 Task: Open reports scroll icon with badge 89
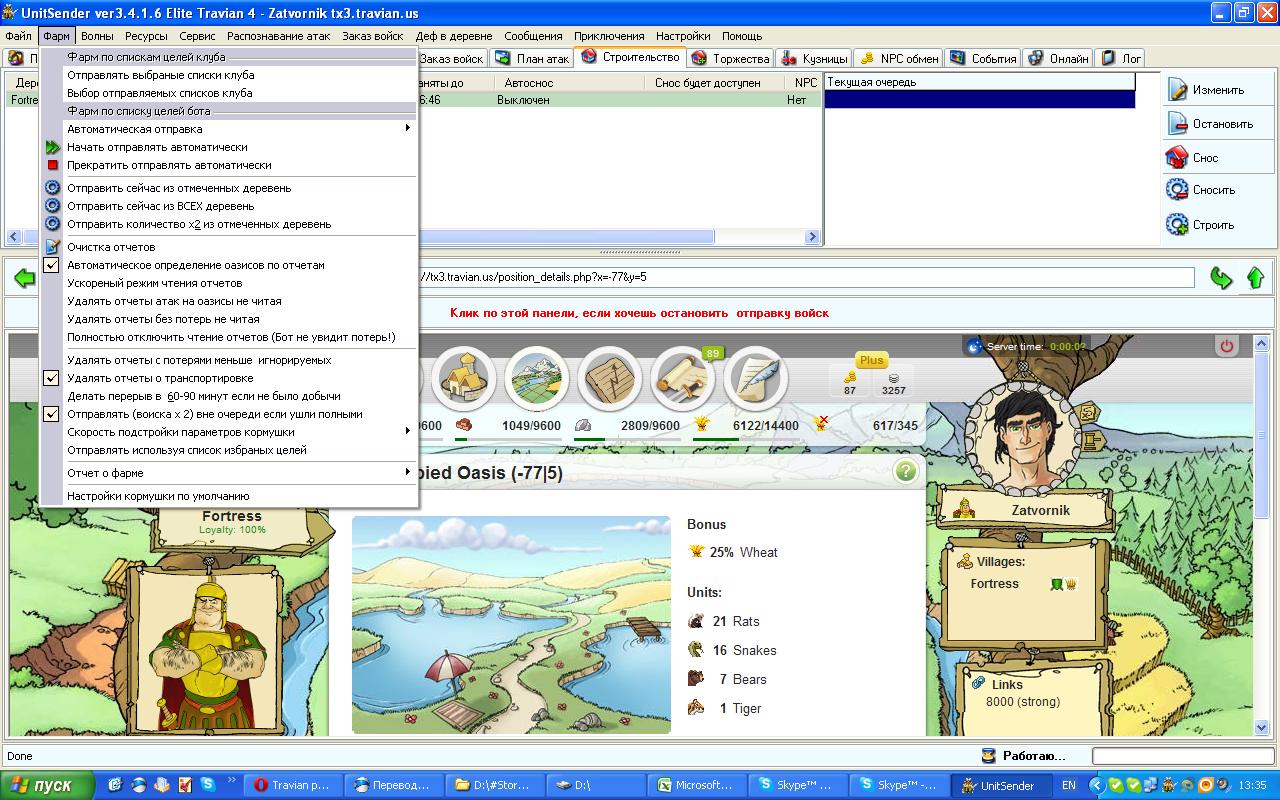tap(683, 378)
